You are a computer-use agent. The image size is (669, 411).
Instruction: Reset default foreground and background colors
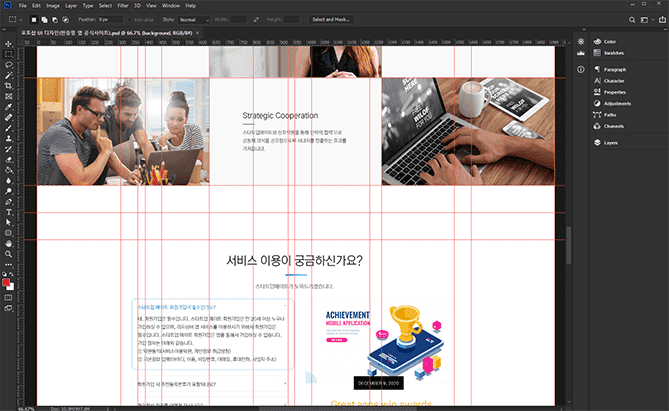(x=4, y=274)
